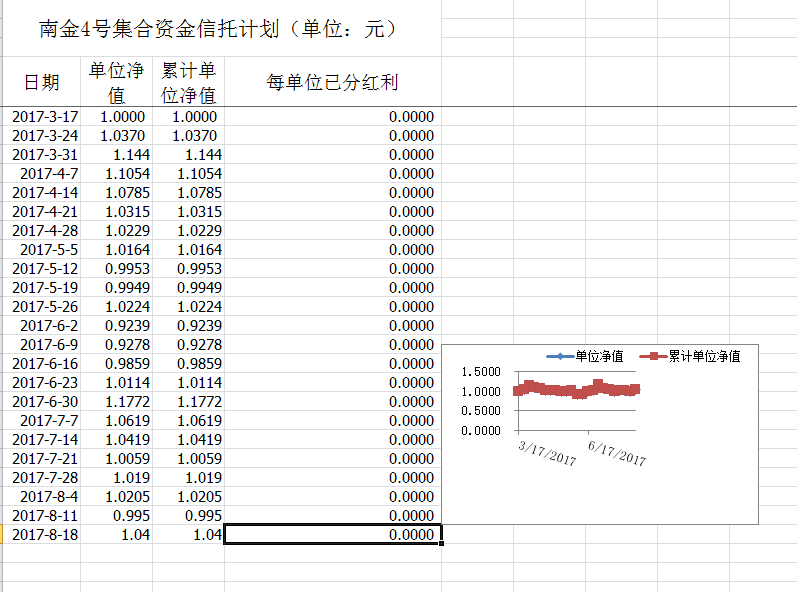Click the date cell 2017-3-17
Image resolution: width=797 pixels, height=592 pixels.
[x=44, y=117]
